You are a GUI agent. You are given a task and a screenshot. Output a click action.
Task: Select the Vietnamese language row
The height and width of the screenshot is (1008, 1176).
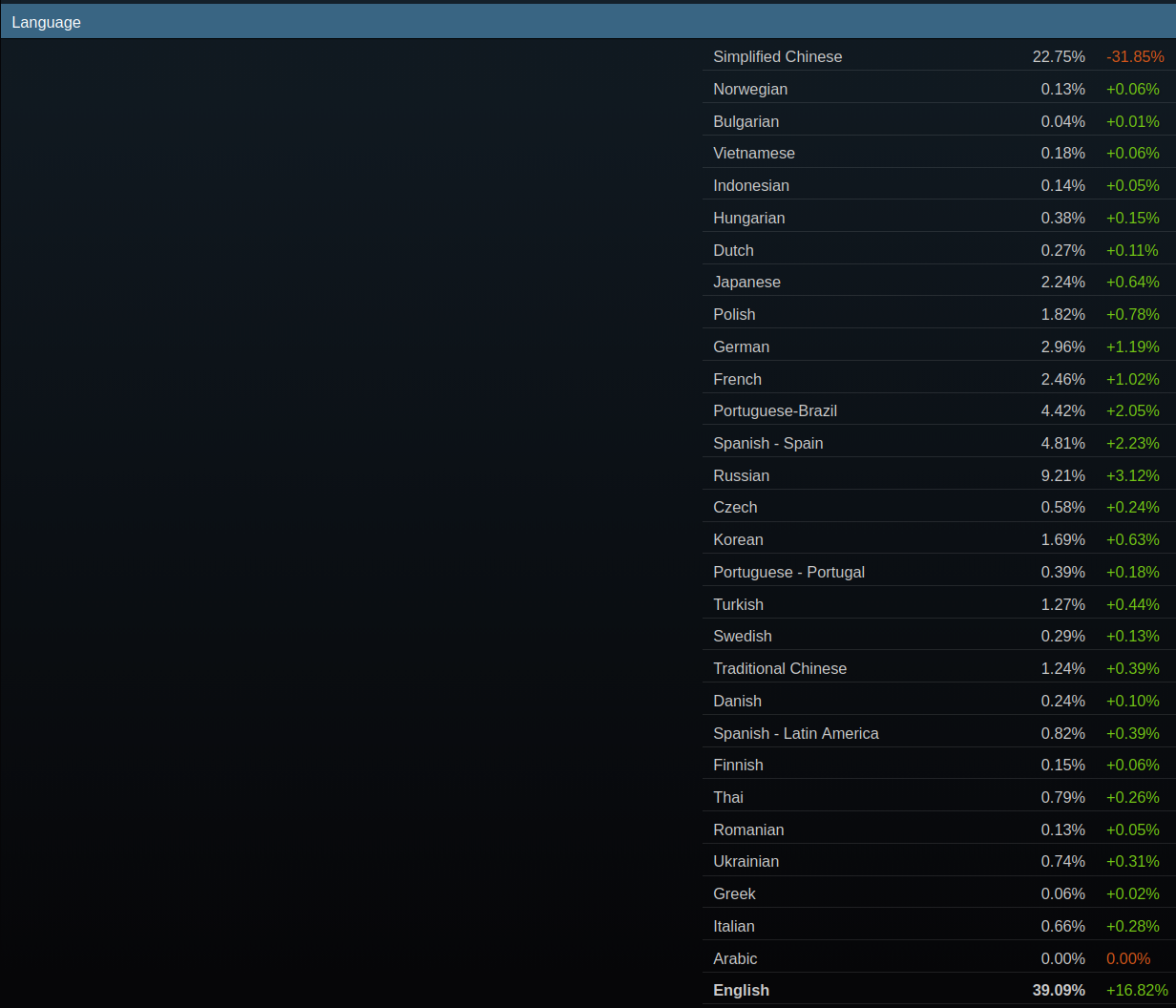939,153
